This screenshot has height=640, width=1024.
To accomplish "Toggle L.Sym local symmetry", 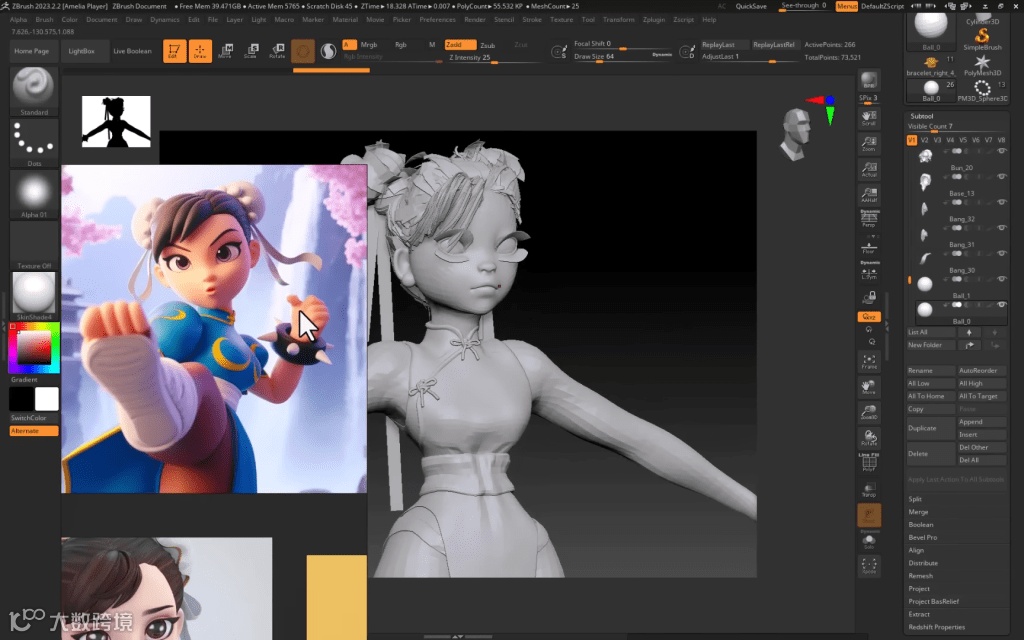I will [869, 271].
